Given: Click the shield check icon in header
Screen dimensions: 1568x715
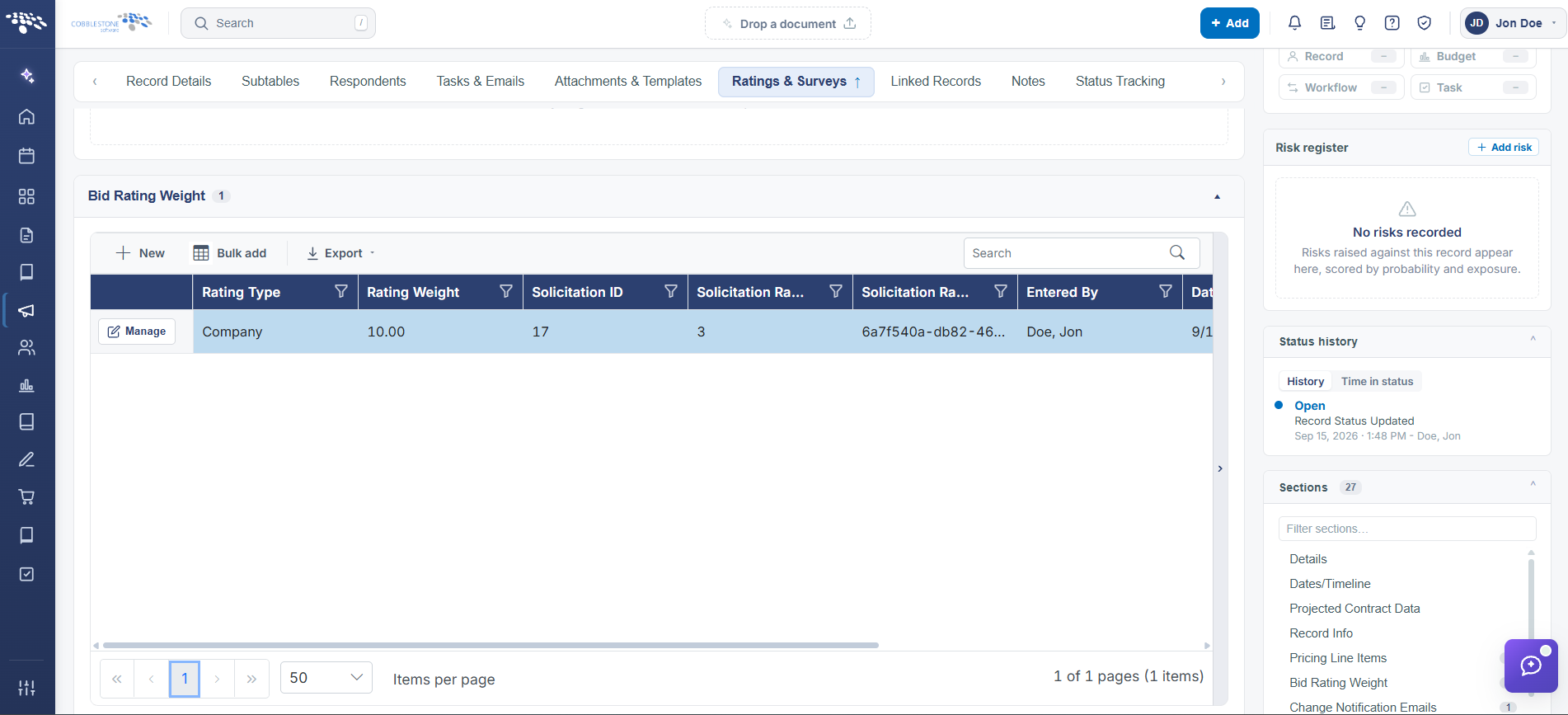Looking at the screenshot, I should (1424, 23).
